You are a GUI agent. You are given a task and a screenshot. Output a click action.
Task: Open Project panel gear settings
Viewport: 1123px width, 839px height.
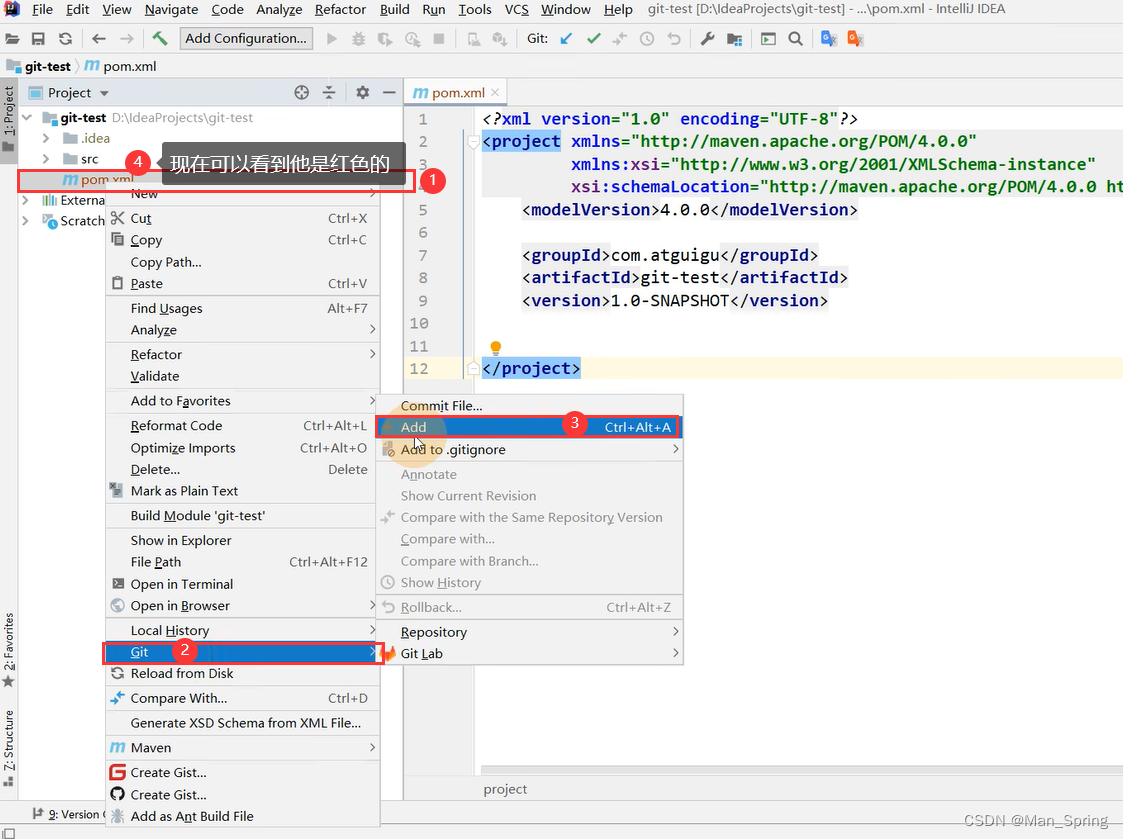click(x=362, y=92)
